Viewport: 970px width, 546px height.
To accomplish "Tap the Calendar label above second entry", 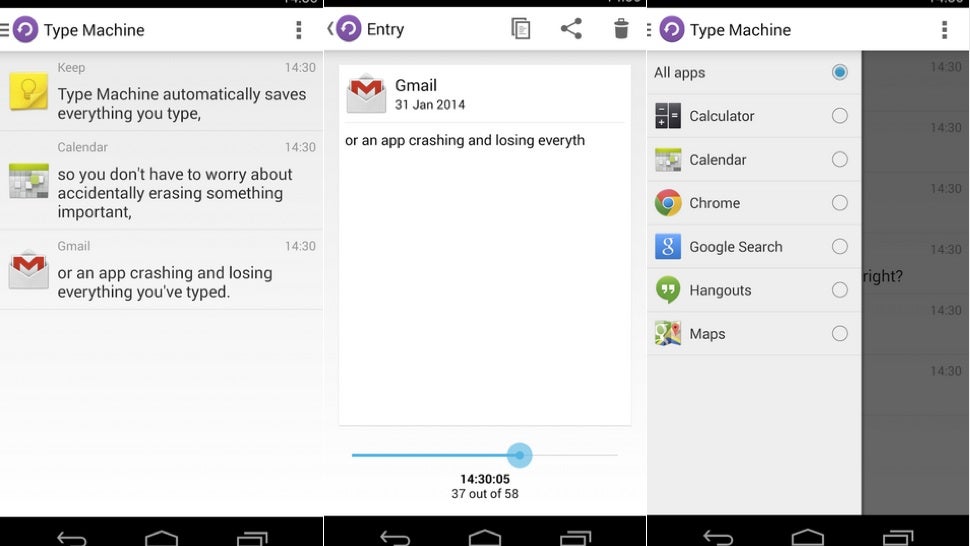I will 82,147.
